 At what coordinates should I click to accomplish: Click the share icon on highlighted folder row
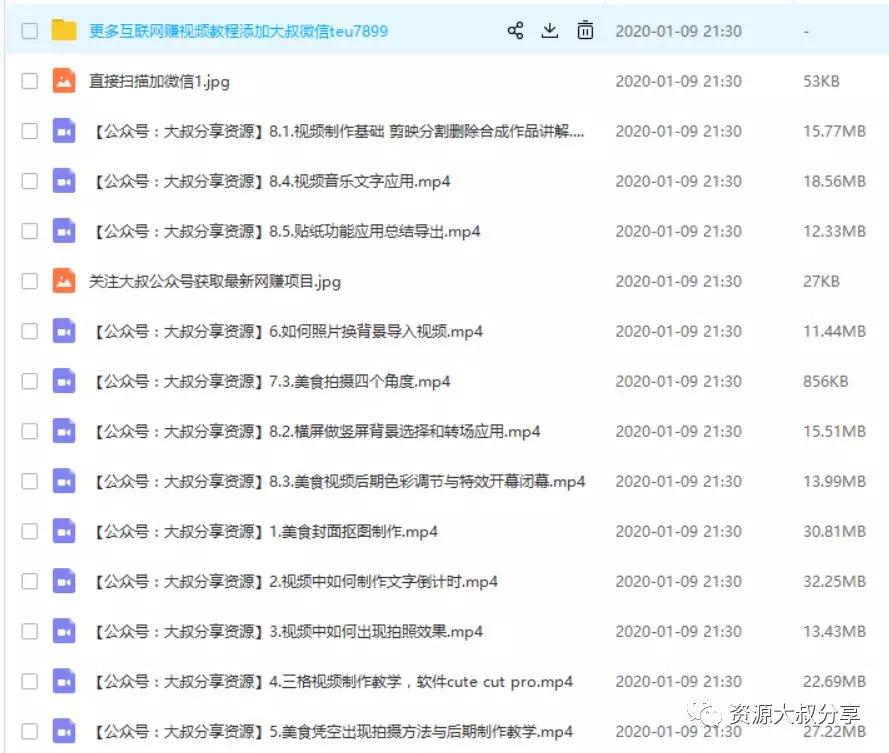515,31
